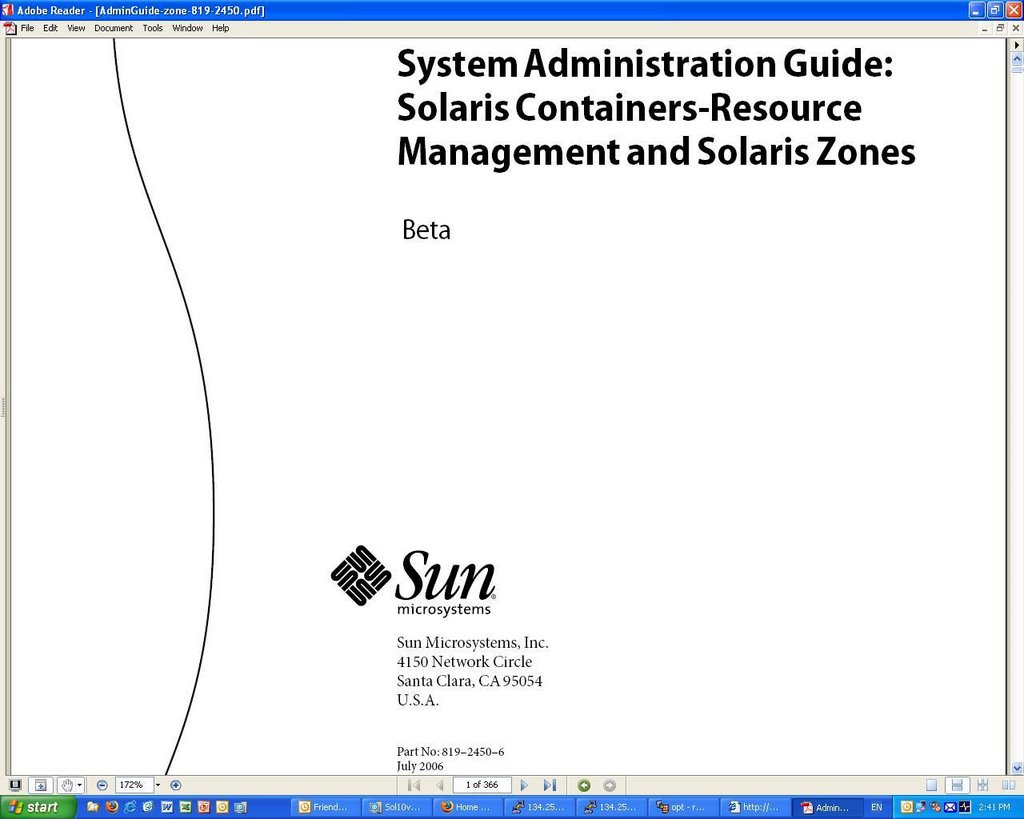
Task: Switch to 'opt - r...' taskbar window
Action: (682, 807)
